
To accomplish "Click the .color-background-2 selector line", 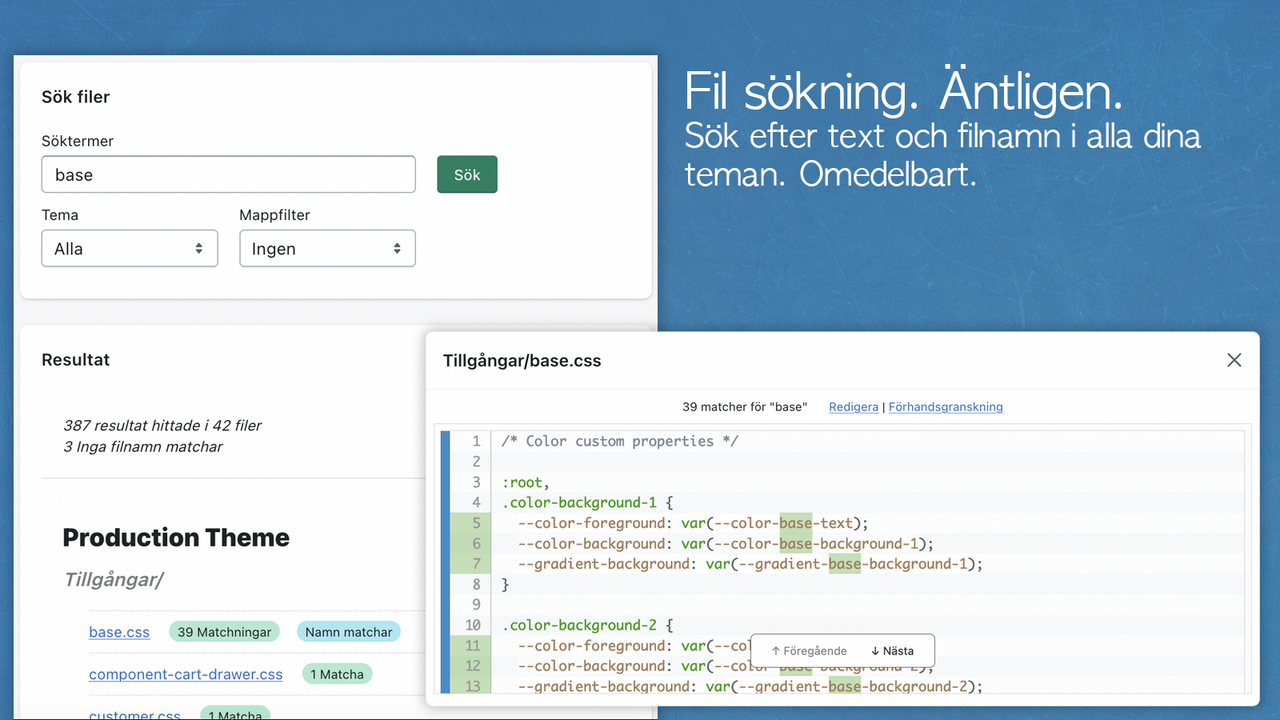I will 588,625.
